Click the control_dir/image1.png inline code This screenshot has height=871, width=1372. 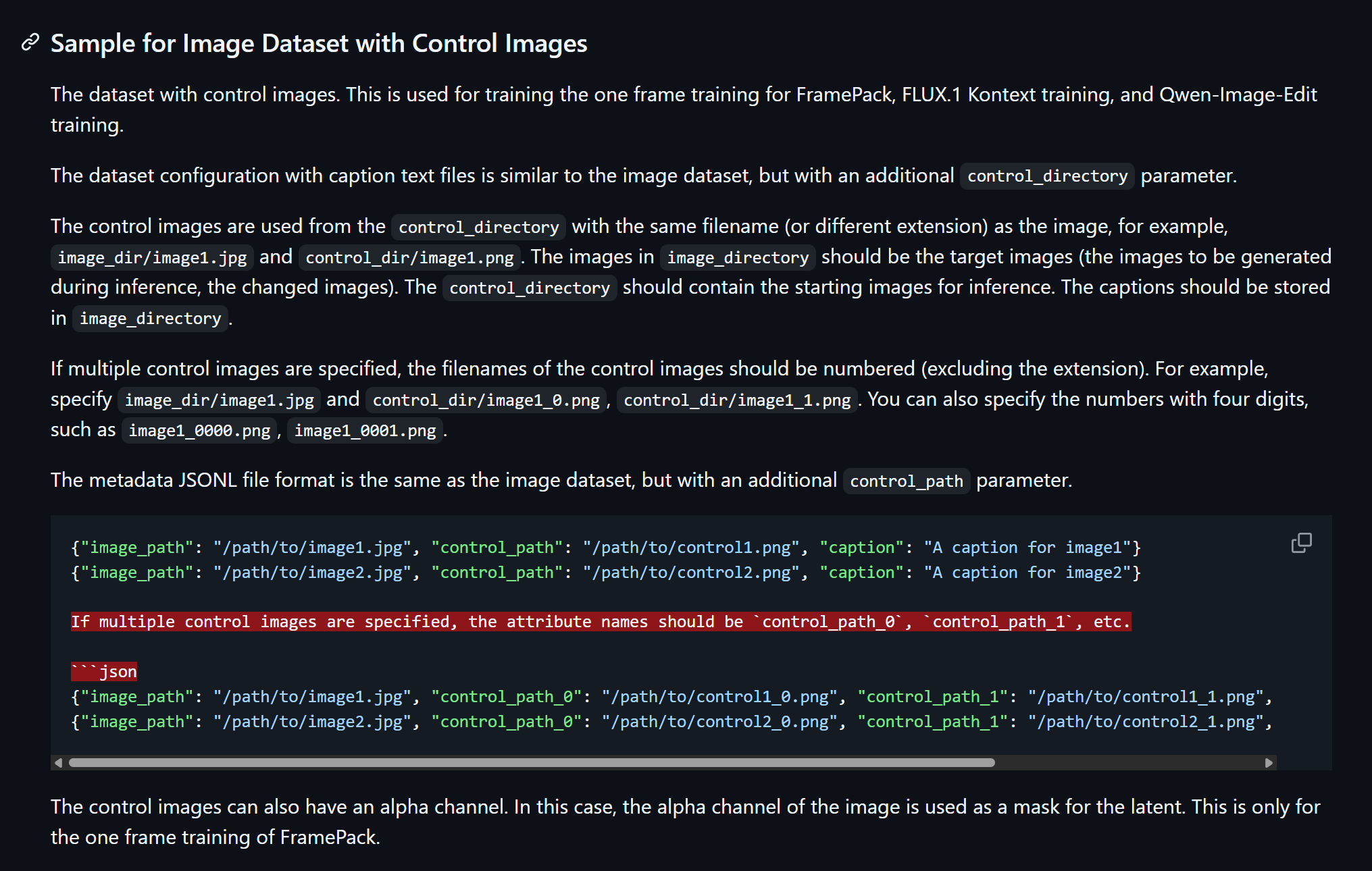(x=409, y=258)
